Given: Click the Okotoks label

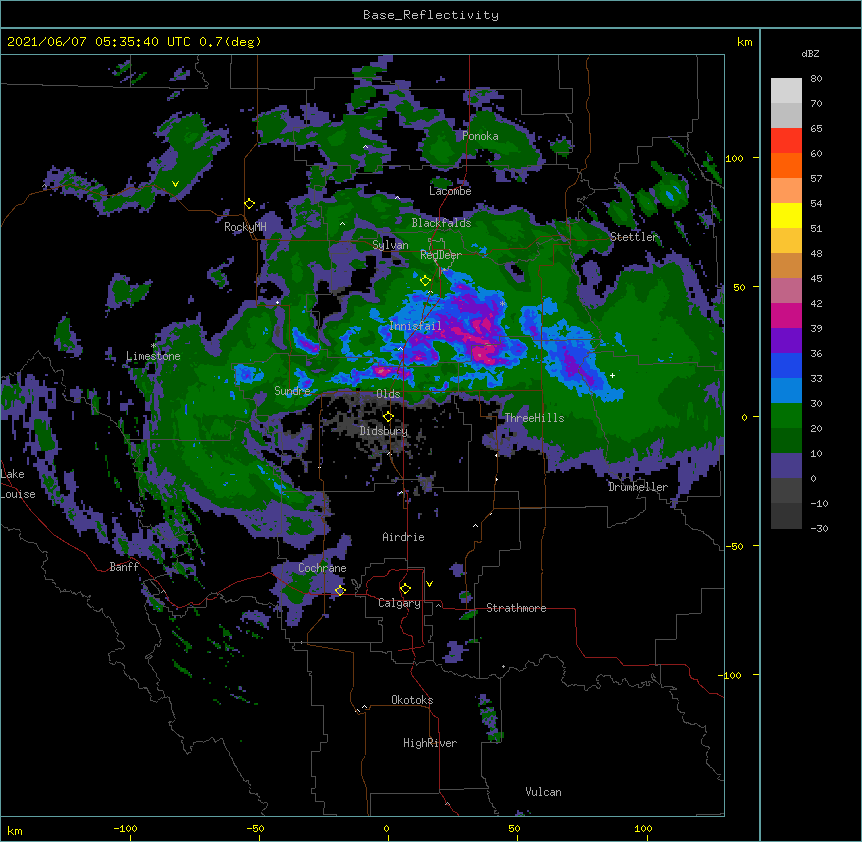Looking at the screenshot, I should point(412,700).
